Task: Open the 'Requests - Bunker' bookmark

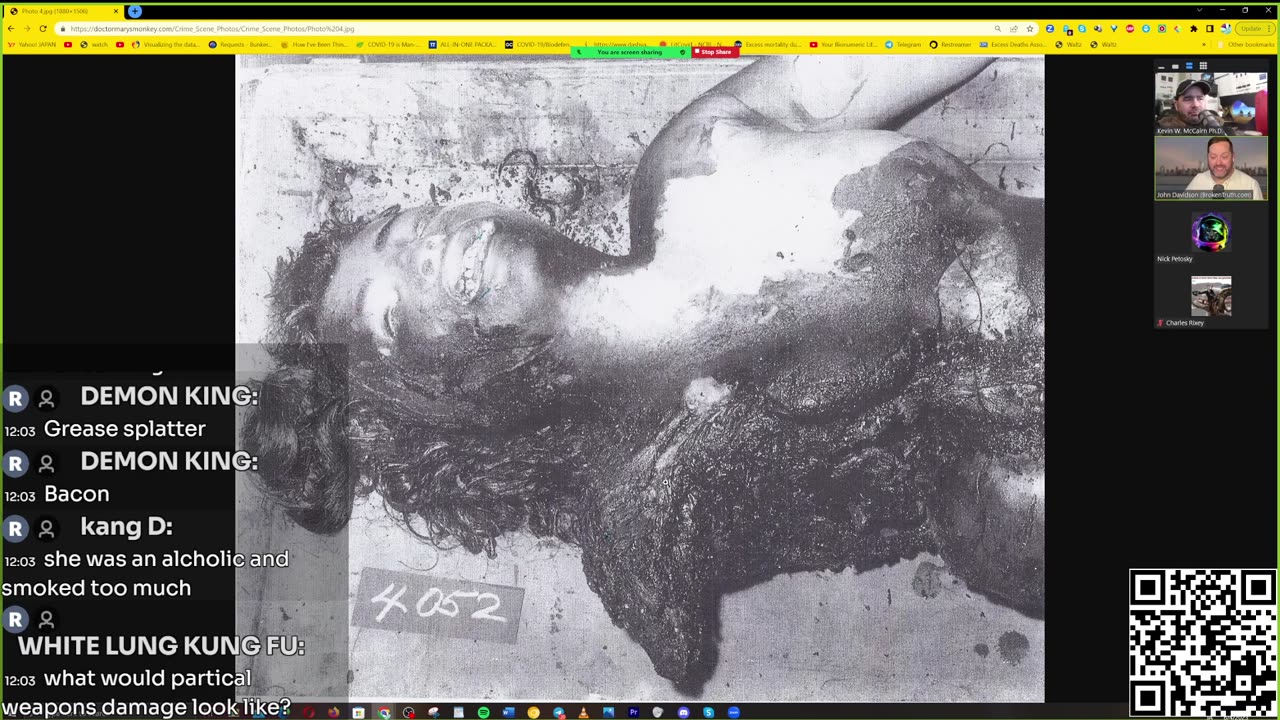Action: pos(240,45)
